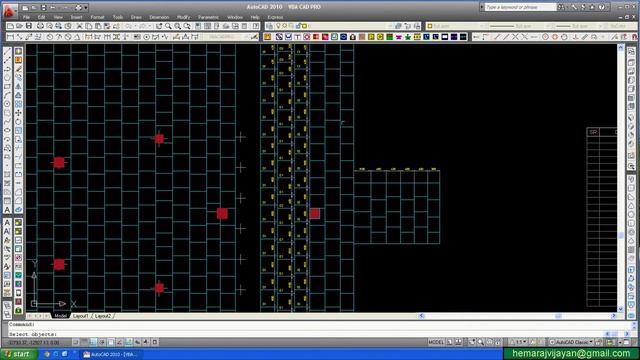The image size is (640, 360).
Task: Select the Center Mark dimension tool
Action: coord(146,37)
